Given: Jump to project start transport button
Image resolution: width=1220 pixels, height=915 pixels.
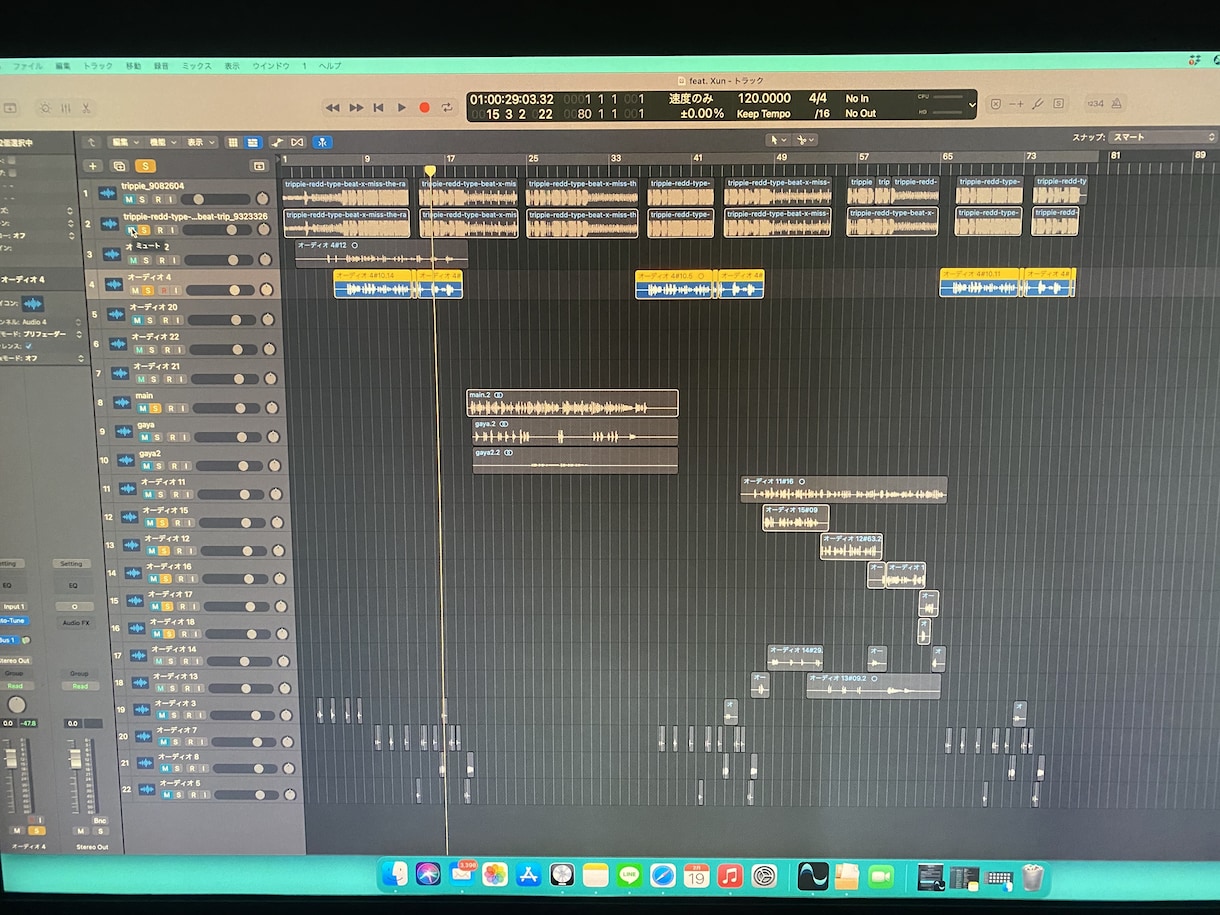Looking at the screenshot, I should pyautogui.click(x=379, y=107).
